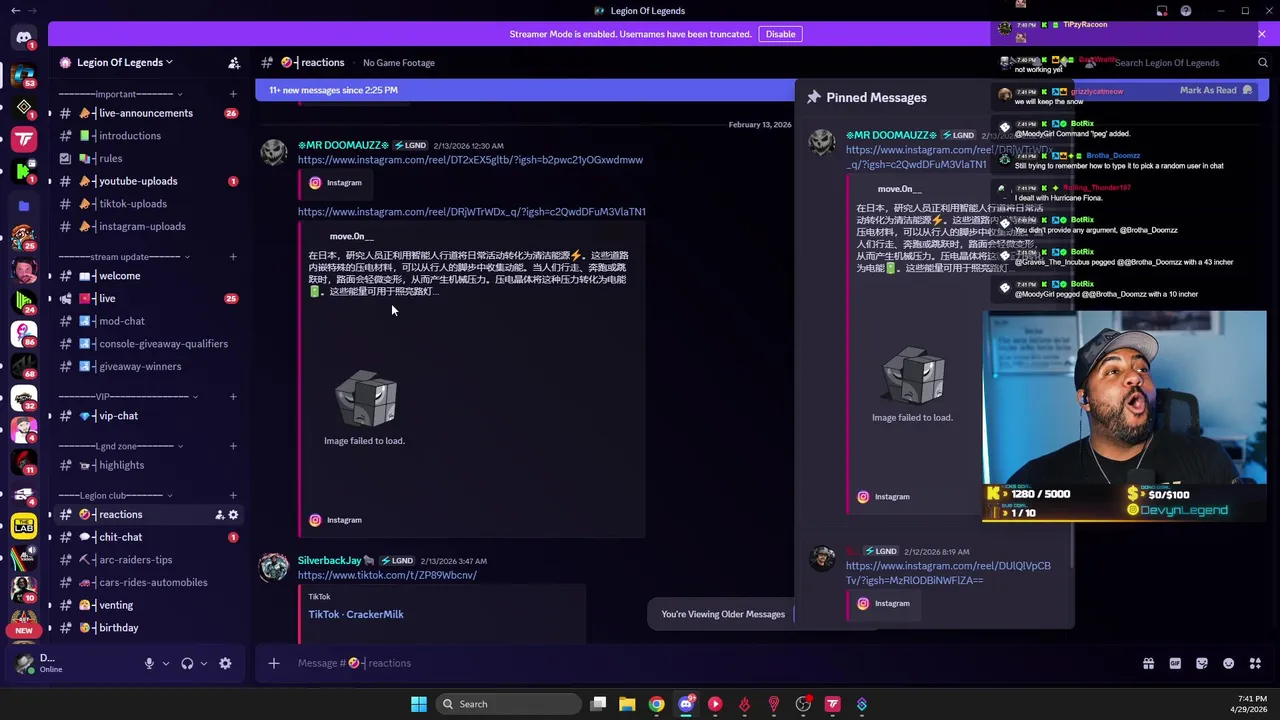Open Windows Start menu
Screen dimensions: 1280x720
(419, 704)
